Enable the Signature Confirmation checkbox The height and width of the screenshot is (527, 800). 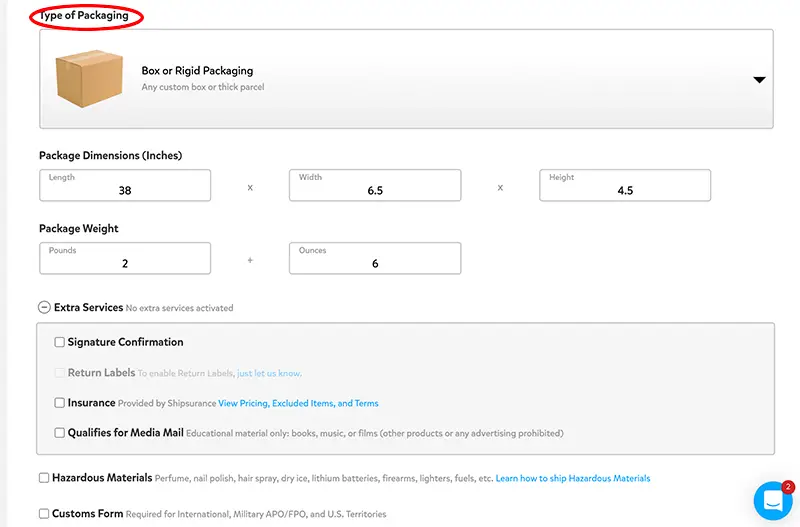(x=60, y=342)
